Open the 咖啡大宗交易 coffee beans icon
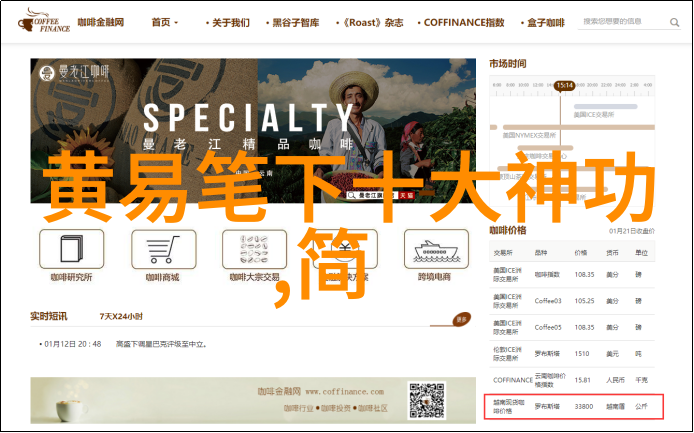The image size is (694, 433). [x=254, y=249]
